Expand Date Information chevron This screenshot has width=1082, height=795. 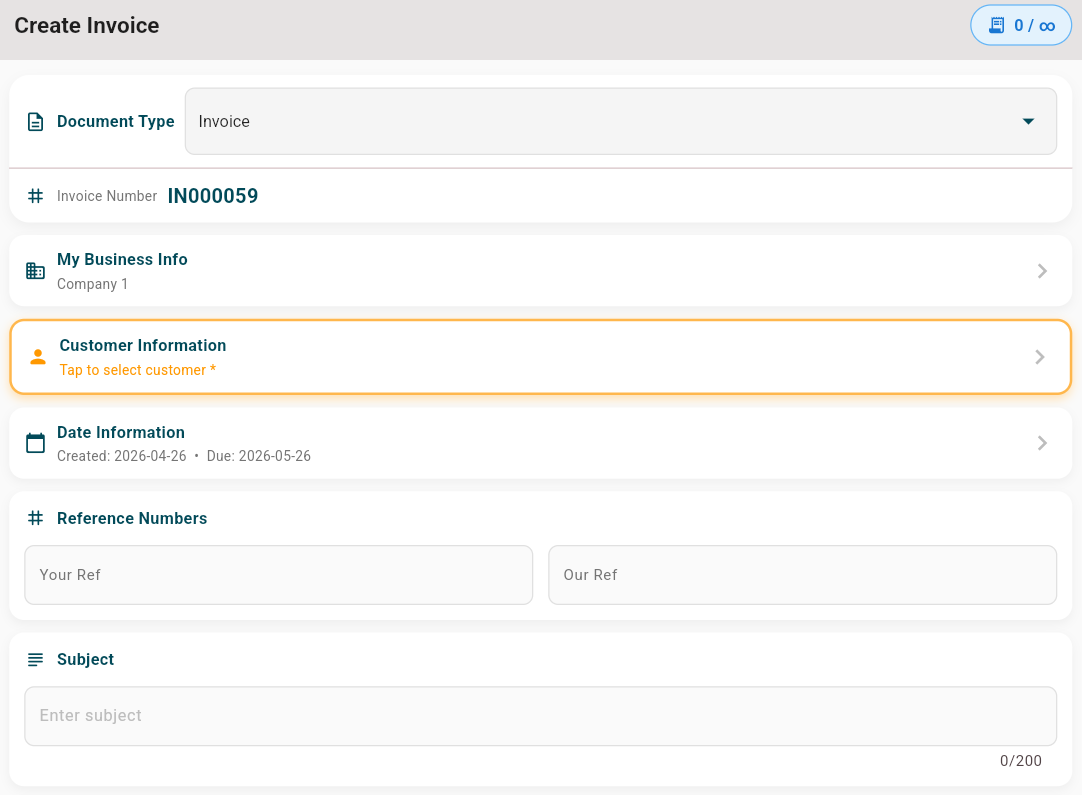[1042, 443]
